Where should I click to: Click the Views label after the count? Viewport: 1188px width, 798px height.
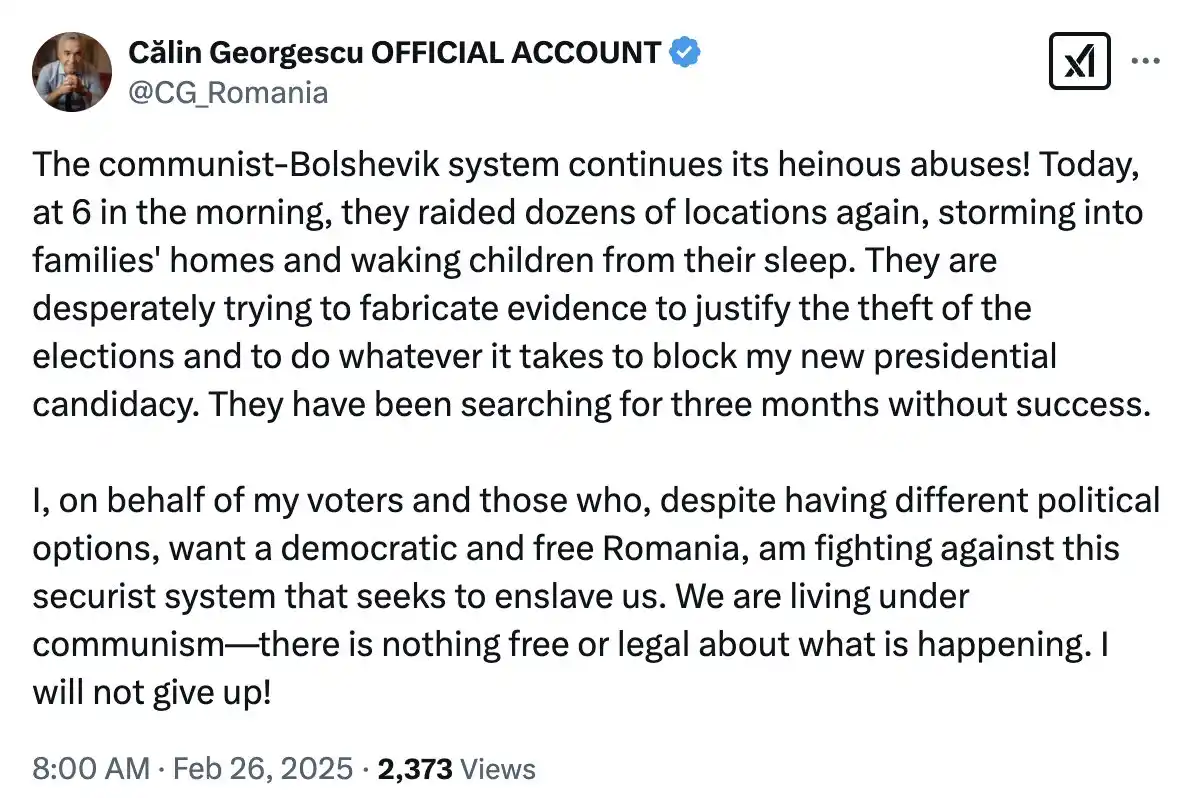tap(498, 768)
